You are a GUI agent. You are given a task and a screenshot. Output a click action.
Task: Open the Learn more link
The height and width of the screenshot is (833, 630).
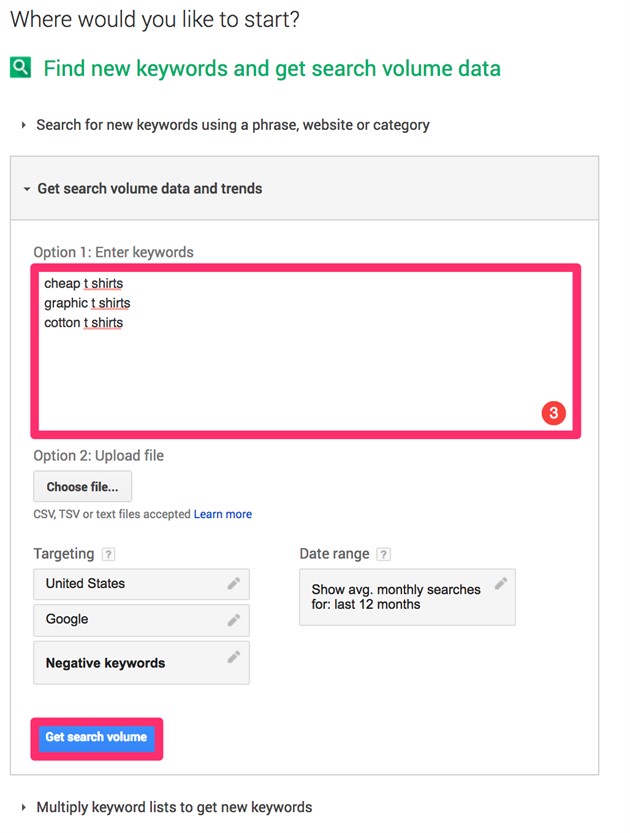223,514
